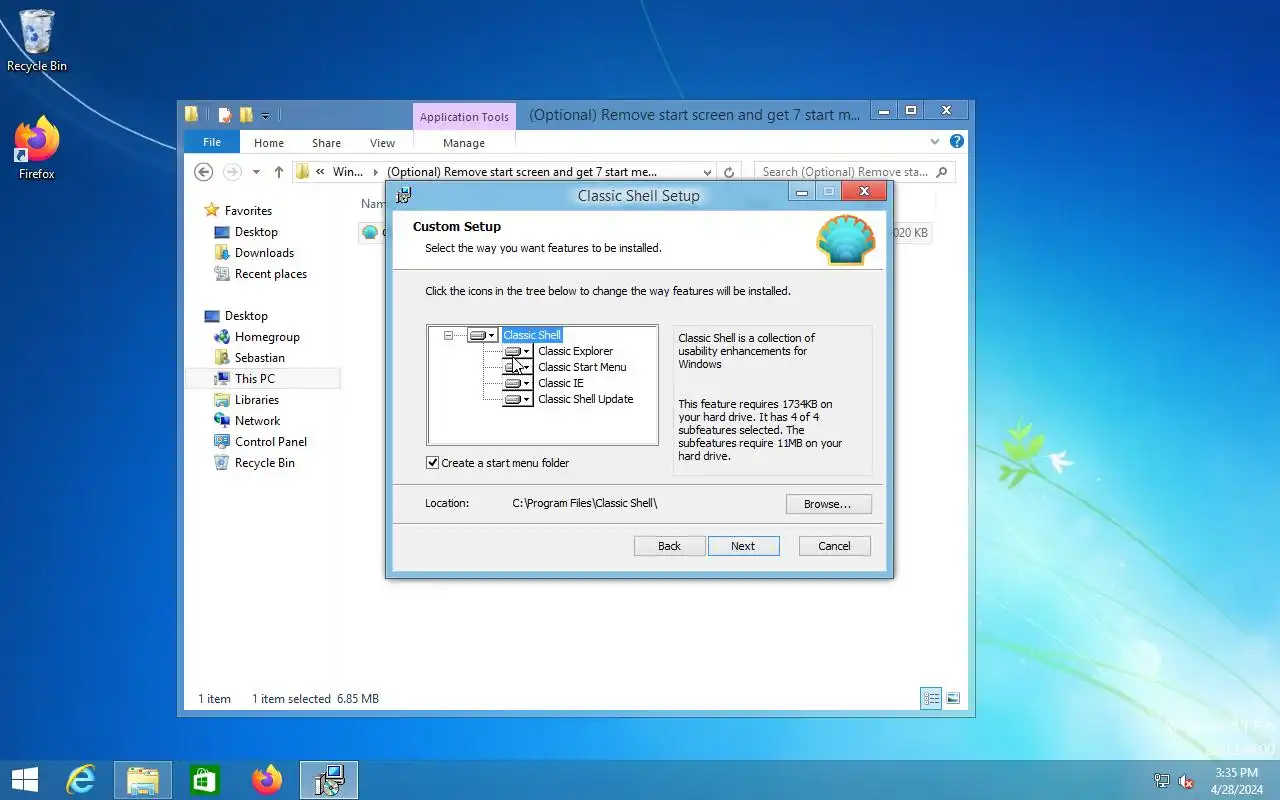The image size is (1280, 800).
Task: Click the Application Tools contextual tab
Action: [464, 117]
